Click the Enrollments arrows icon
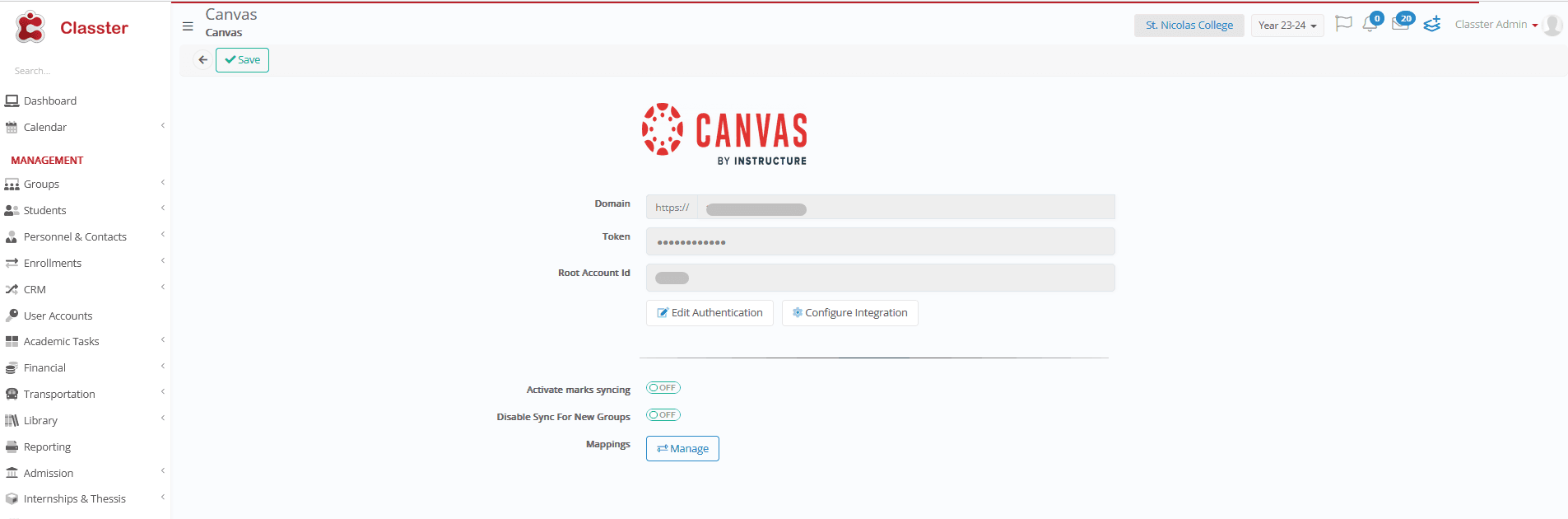The width and height of the screenshot is (1568, 519). point(12,264)
